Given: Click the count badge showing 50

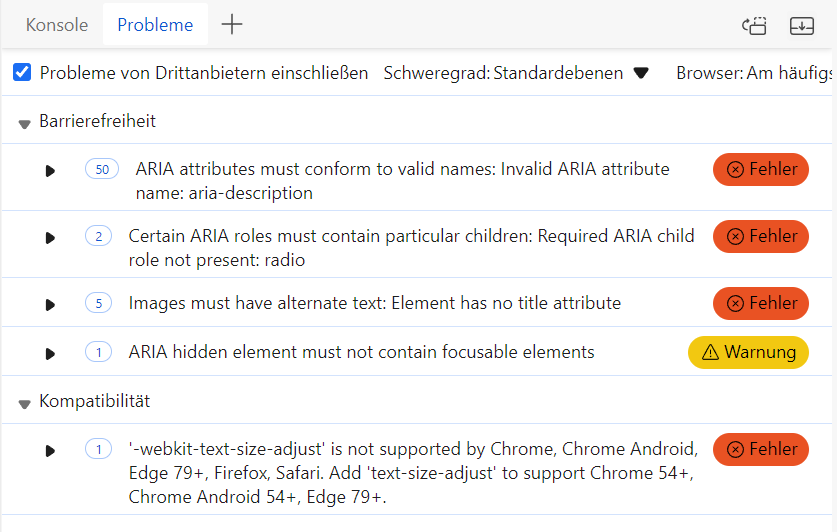Looking at the screenshot, I should (102, 169).
